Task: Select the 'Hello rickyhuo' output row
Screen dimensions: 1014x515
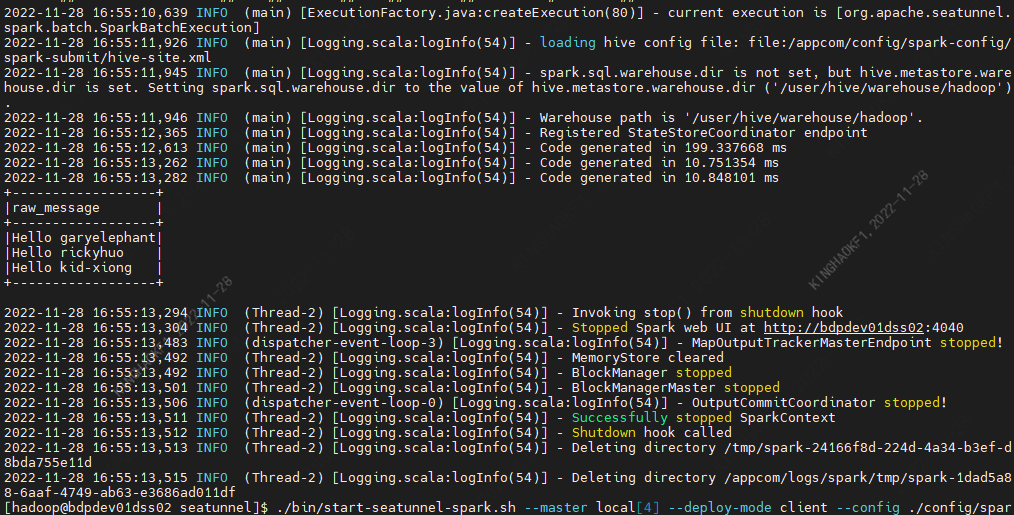Action: tap(68, 253)
